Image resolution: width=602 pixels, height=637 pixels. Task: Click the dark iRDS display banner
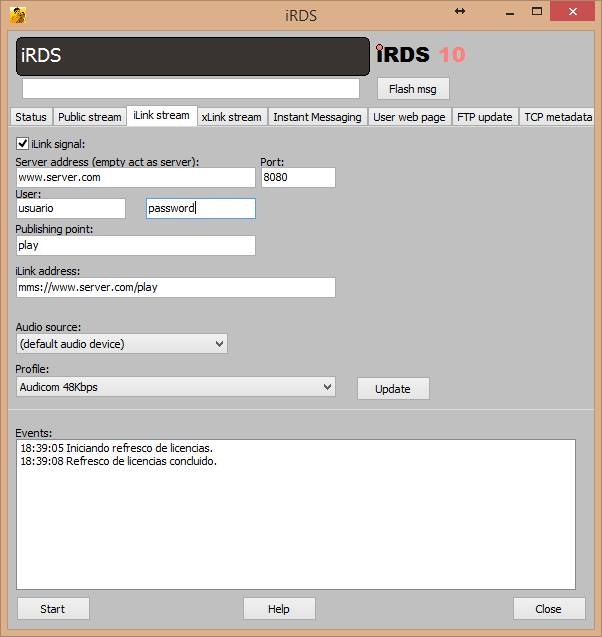(x=193, y=56)
